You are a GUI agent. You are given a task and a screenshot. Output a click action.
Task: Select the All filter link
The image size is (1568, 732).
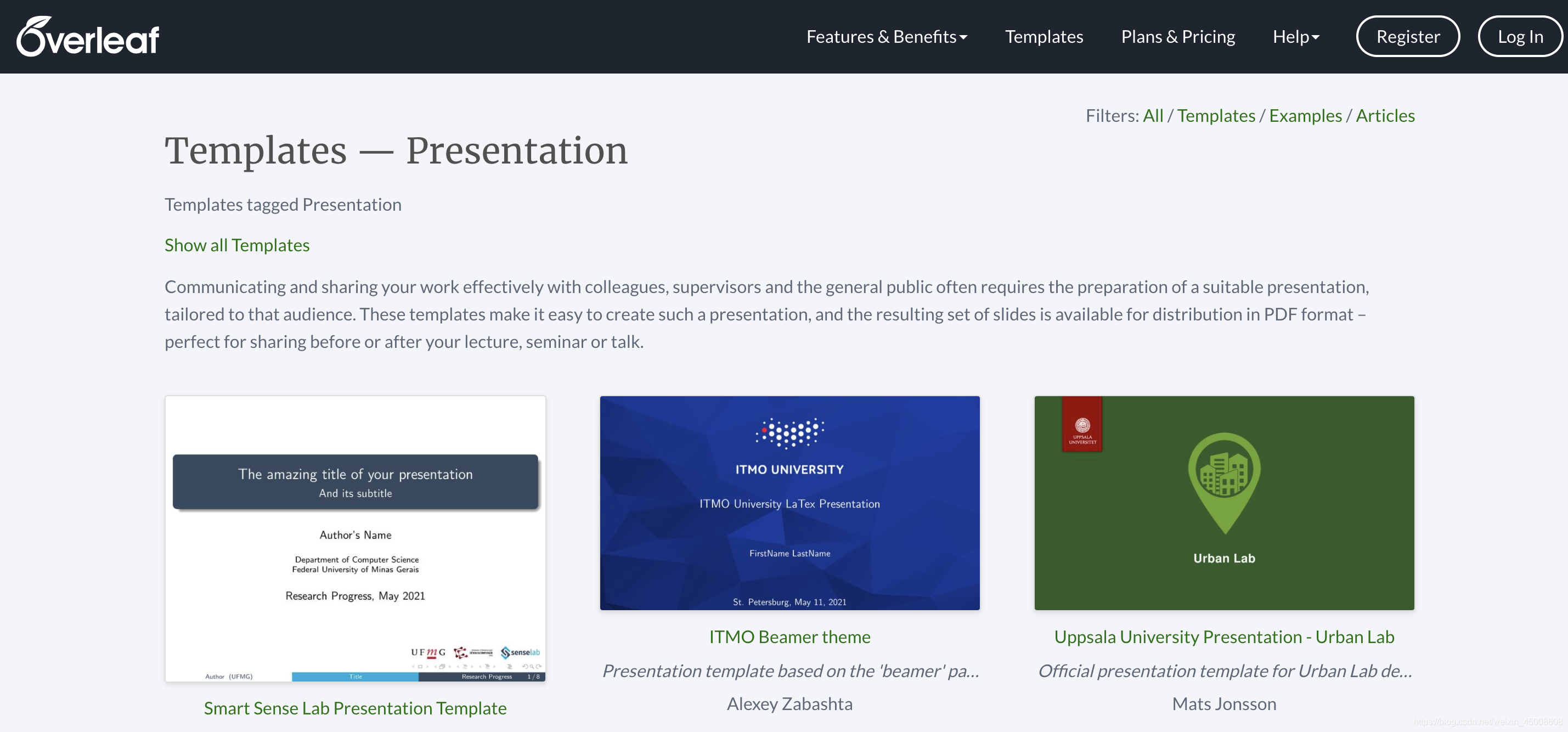click(x=1152, y=115)
